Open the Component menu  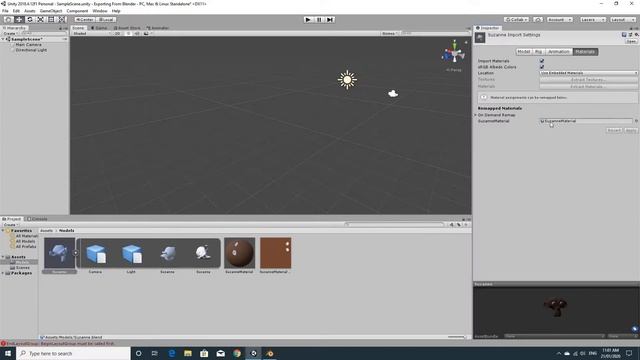(x=77, y=11)
